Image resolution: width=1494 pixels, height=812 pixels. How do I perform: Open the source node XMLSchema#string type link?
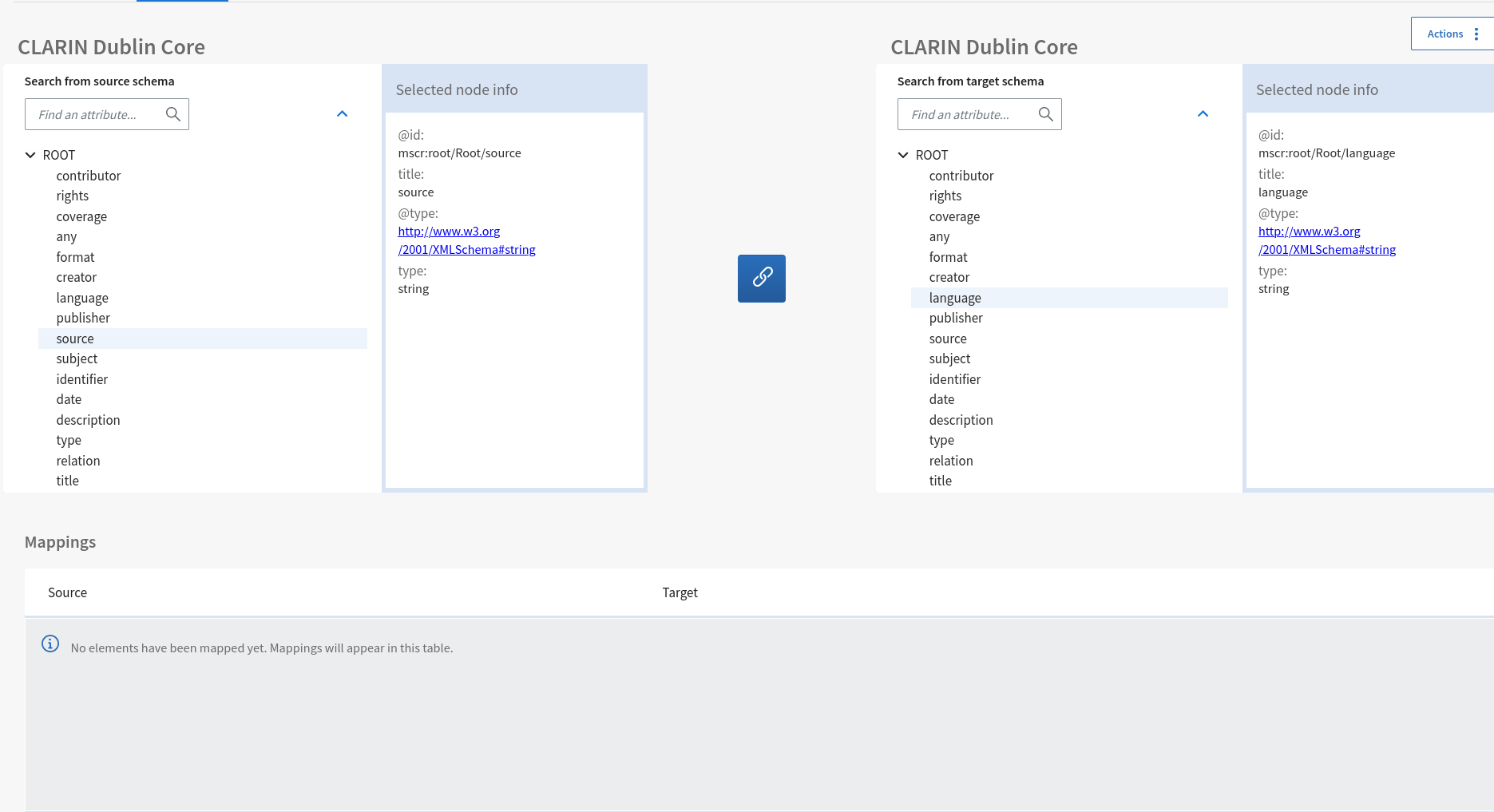point(466,240)
